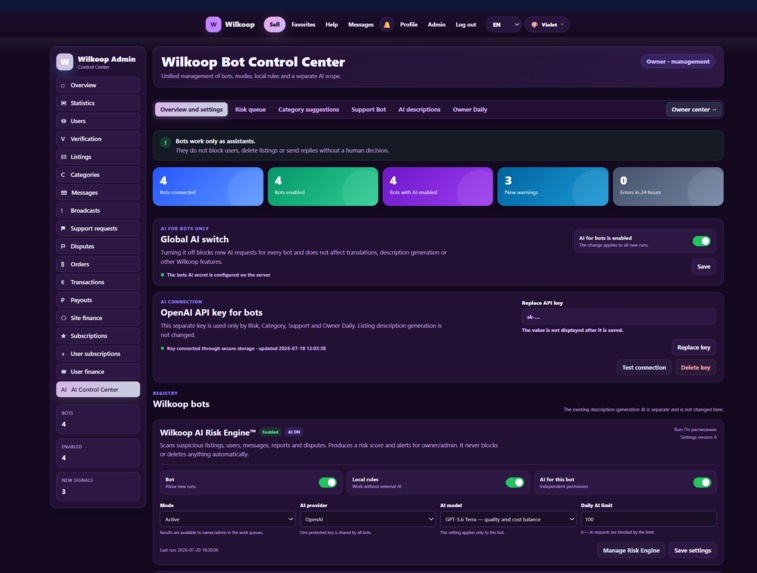The width and height of the screenshot is (757, 573).
Task: Click the Support requests flag icon
Action: (63, 228)
